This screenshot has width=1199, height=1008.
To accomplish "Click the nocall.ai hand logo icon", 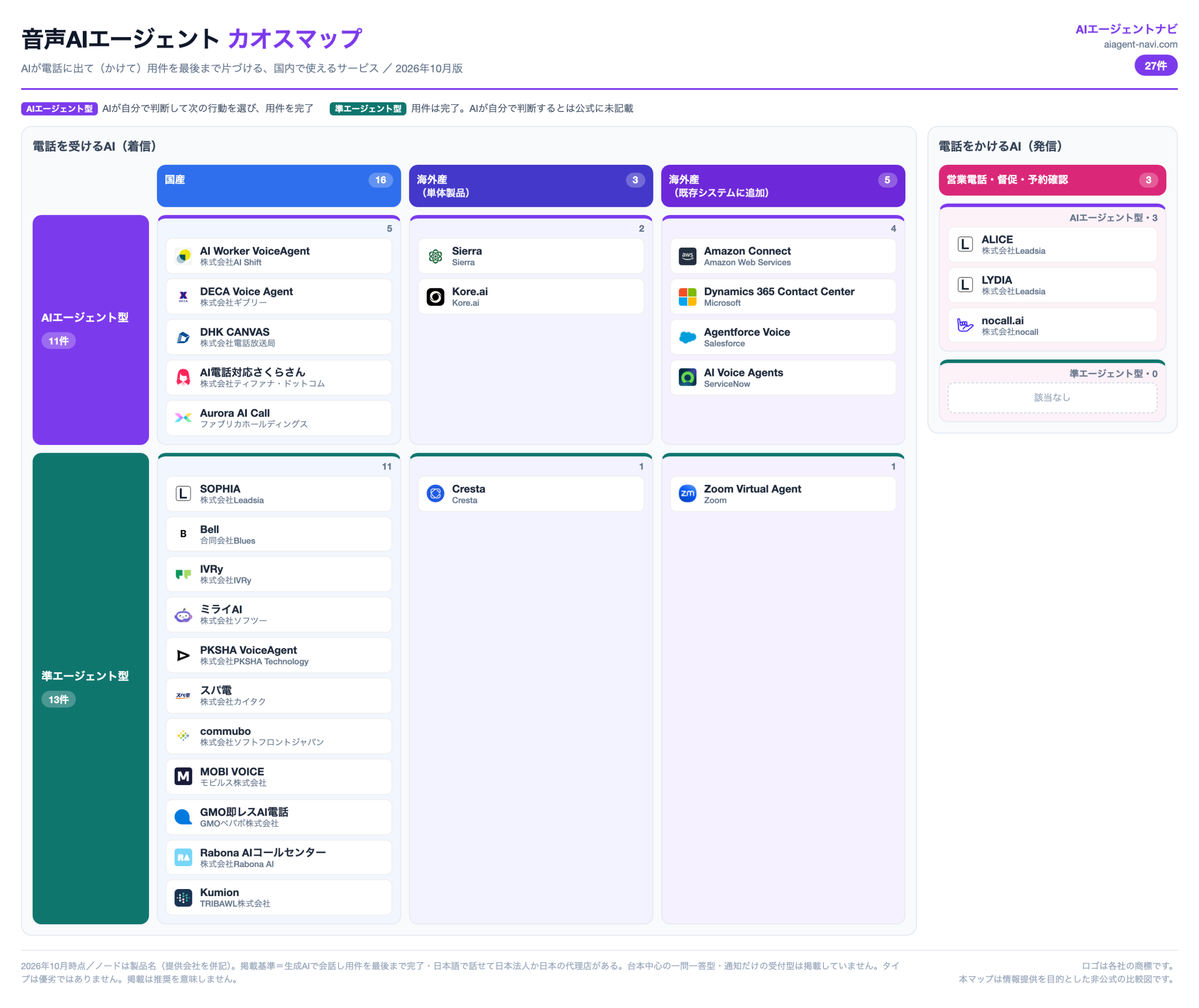I will pos(965,326).
